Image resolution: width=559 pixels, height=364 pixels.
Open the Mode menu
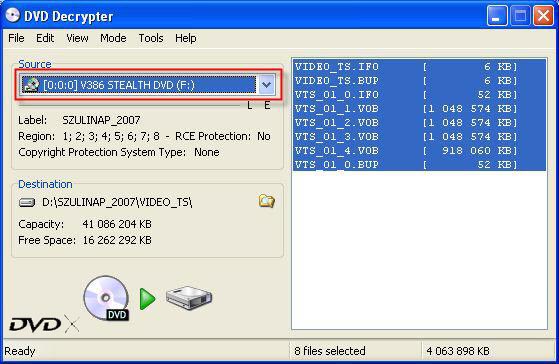[x=113, y=38]
